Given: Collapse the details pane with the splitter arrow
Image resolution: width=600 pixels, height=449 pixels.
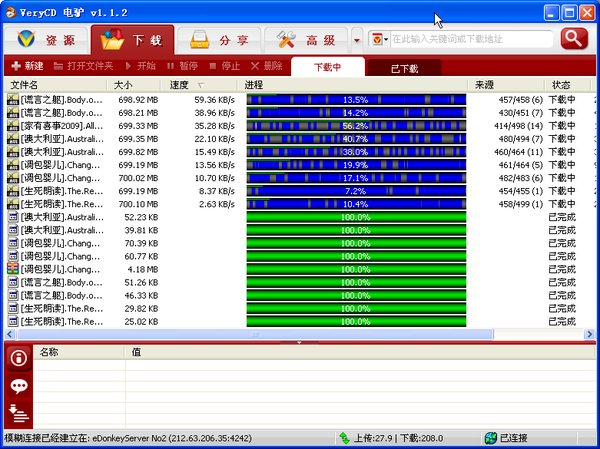Looking at the screenshot, I should 299,342.
